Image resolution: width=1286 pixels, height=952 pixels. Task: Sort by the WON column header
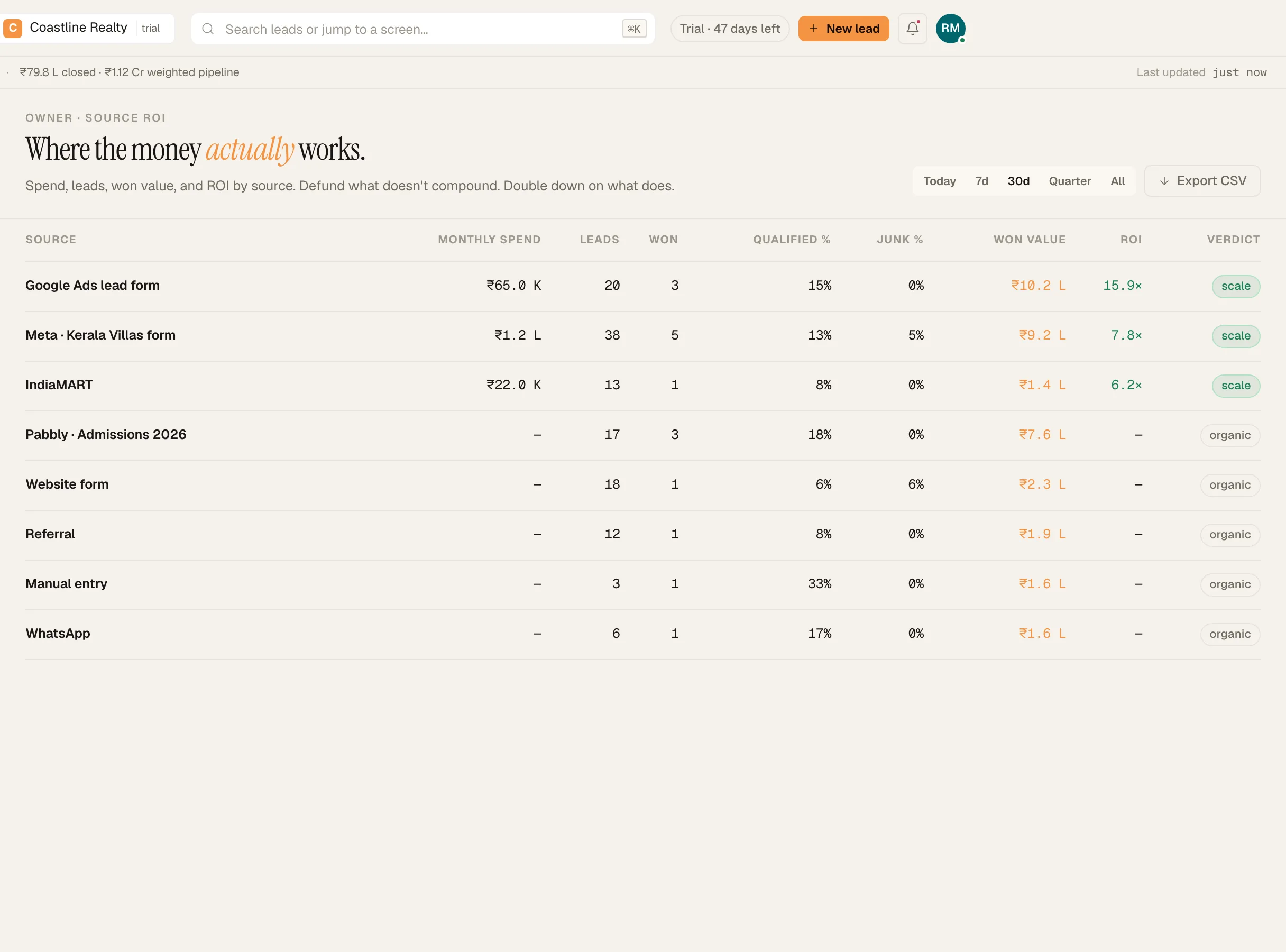(x=663, y=240)
